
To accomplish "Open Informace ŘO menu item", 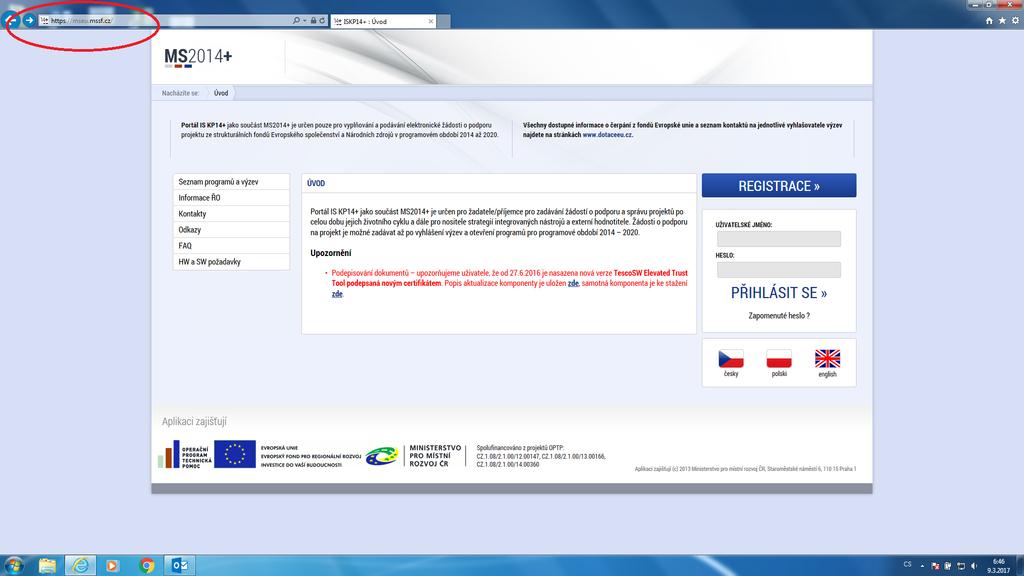I will click(231, 197).
